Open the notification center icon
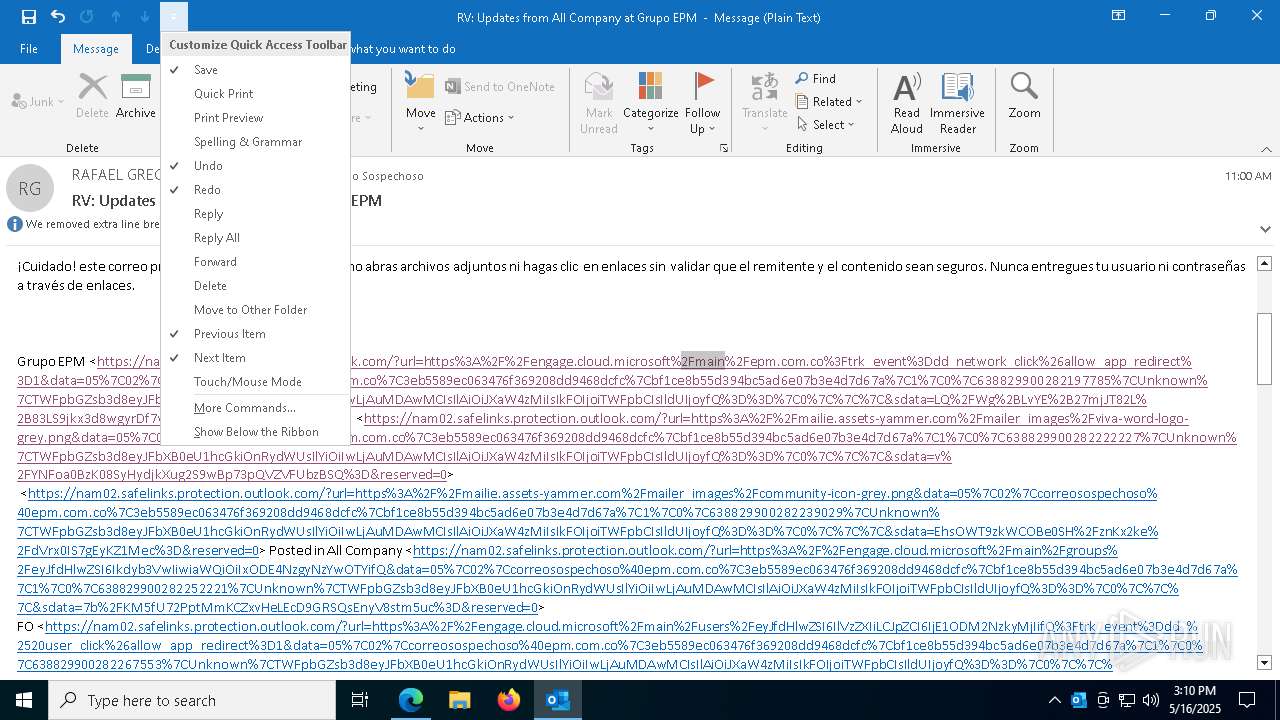This screenshot has width=1280, height=720. pos(1247,700)
